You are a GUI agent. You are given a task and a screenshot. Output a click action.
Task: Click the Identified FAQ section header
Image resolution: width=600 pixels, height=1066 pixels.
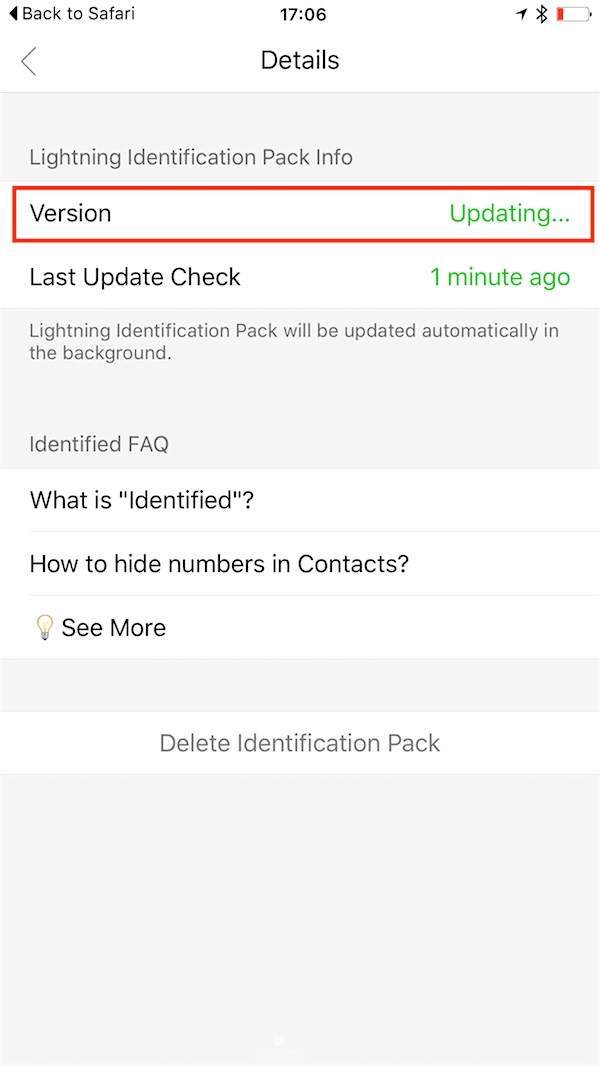coord(99,444)
